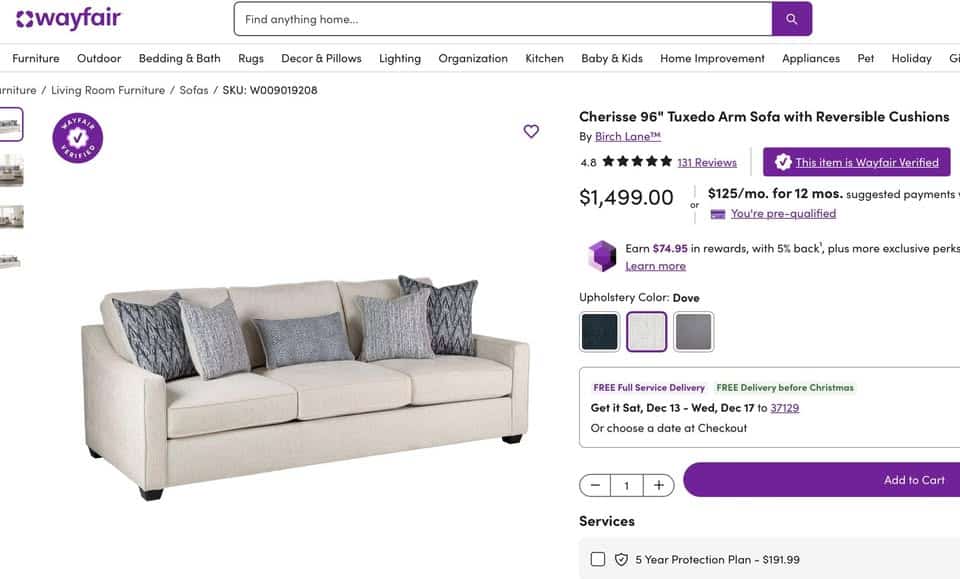Click the purple rewards gem icon
Screen dimensions: 960x579
602,256
